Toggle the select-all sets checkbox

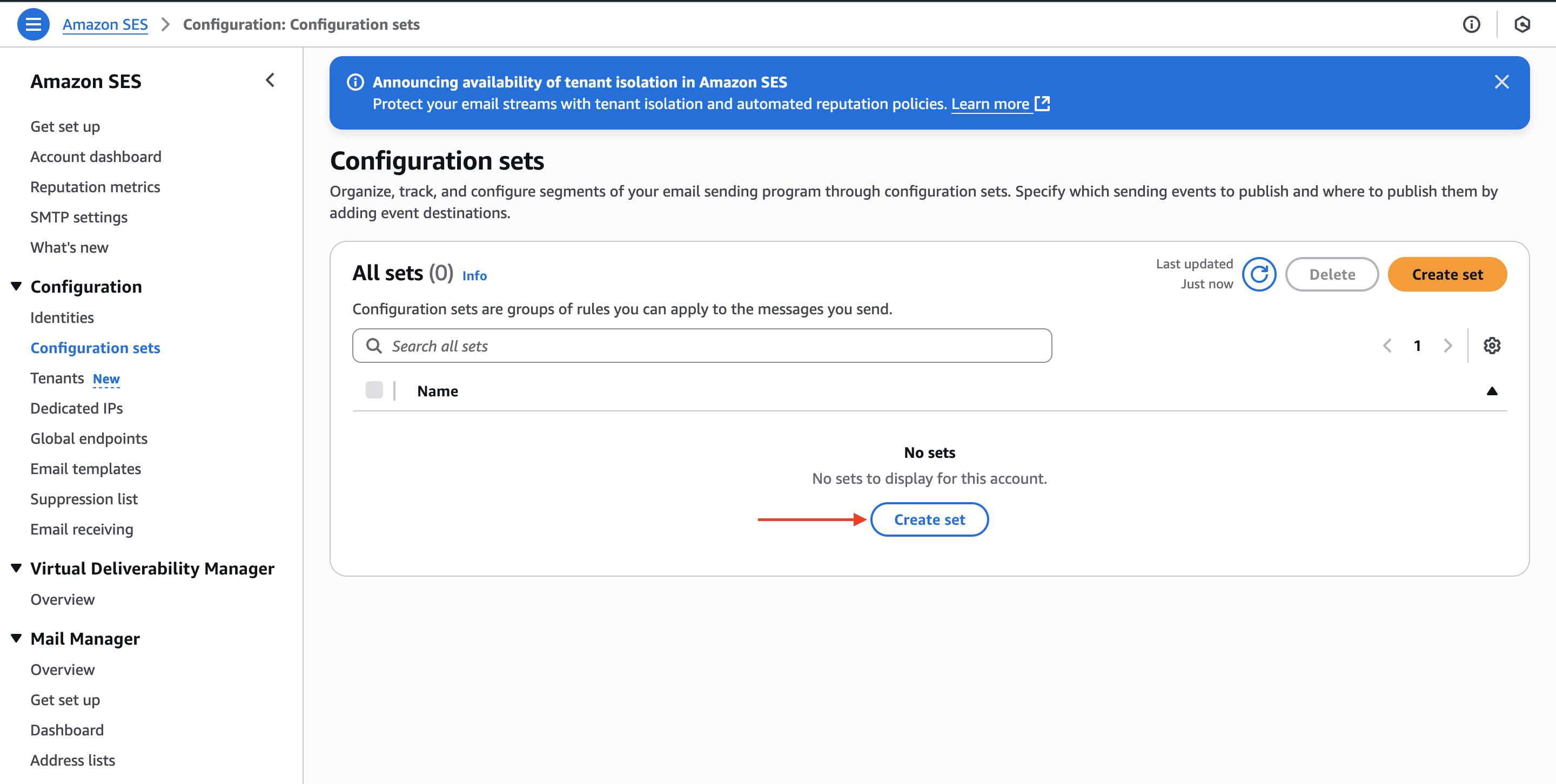point(374,390)
